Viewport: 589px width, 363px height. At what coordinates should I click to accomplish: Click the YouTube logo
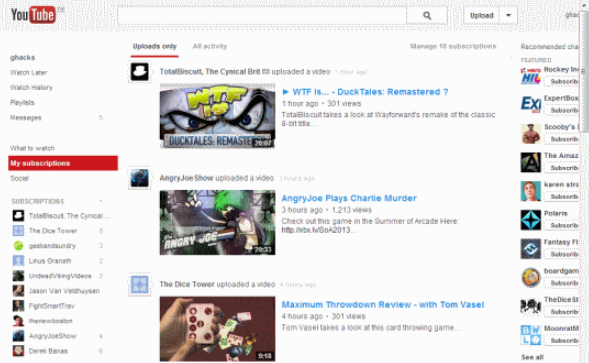[33, 15]
